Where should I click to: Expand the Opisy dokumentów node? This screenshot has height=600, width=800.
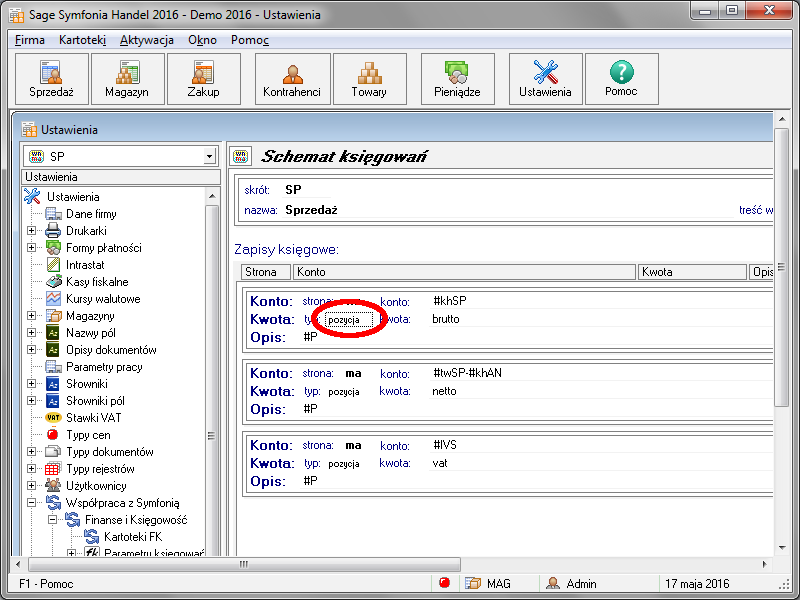[x=32, y=349]
